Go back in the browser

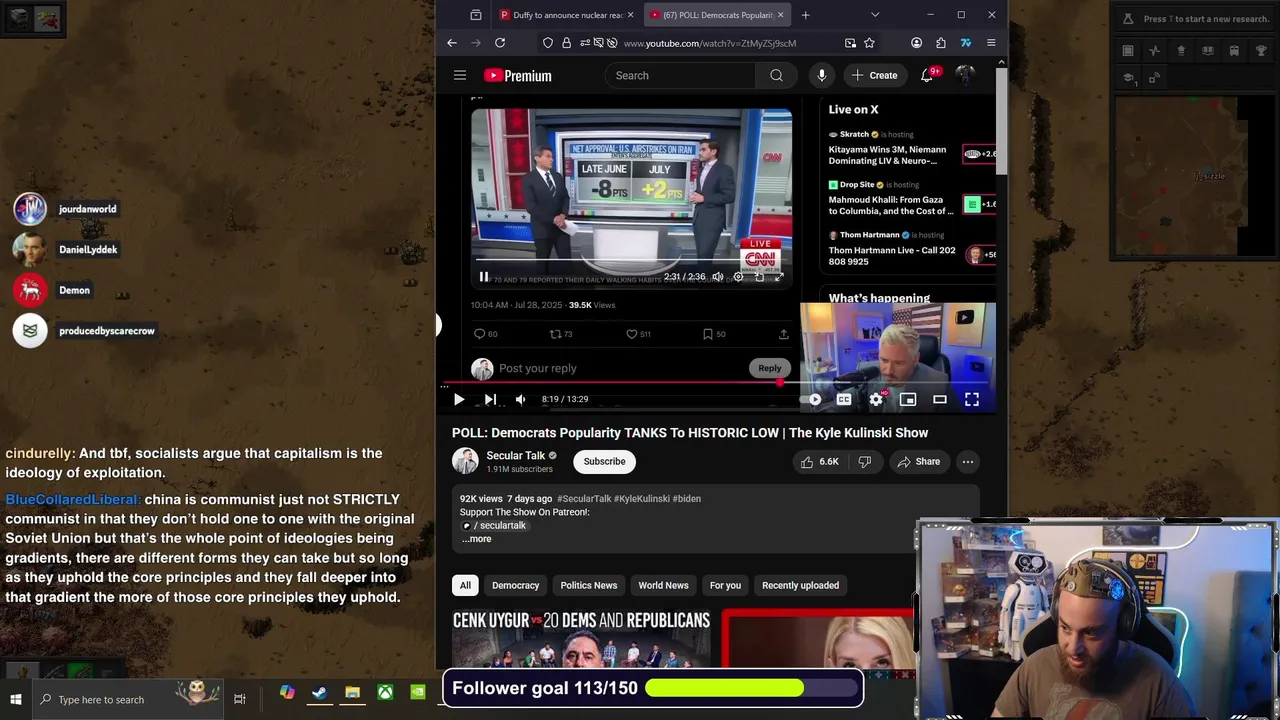(452, 43)
